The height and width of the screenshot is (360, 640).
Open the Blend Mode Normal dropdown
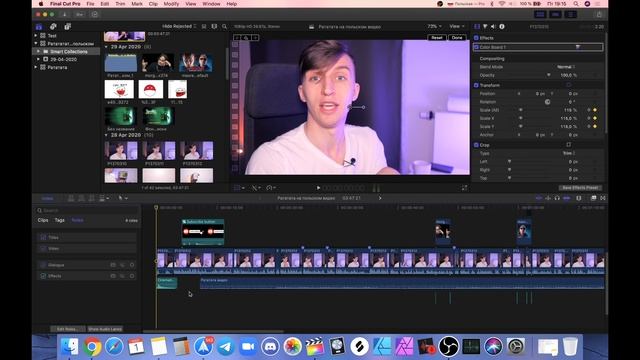click(x=566, y=67)
